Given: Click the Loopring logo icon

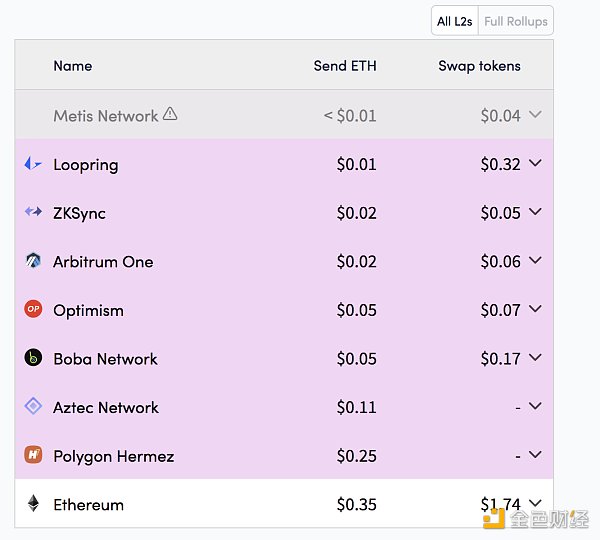Looking at the screenshot, I should tap(33, 164).
